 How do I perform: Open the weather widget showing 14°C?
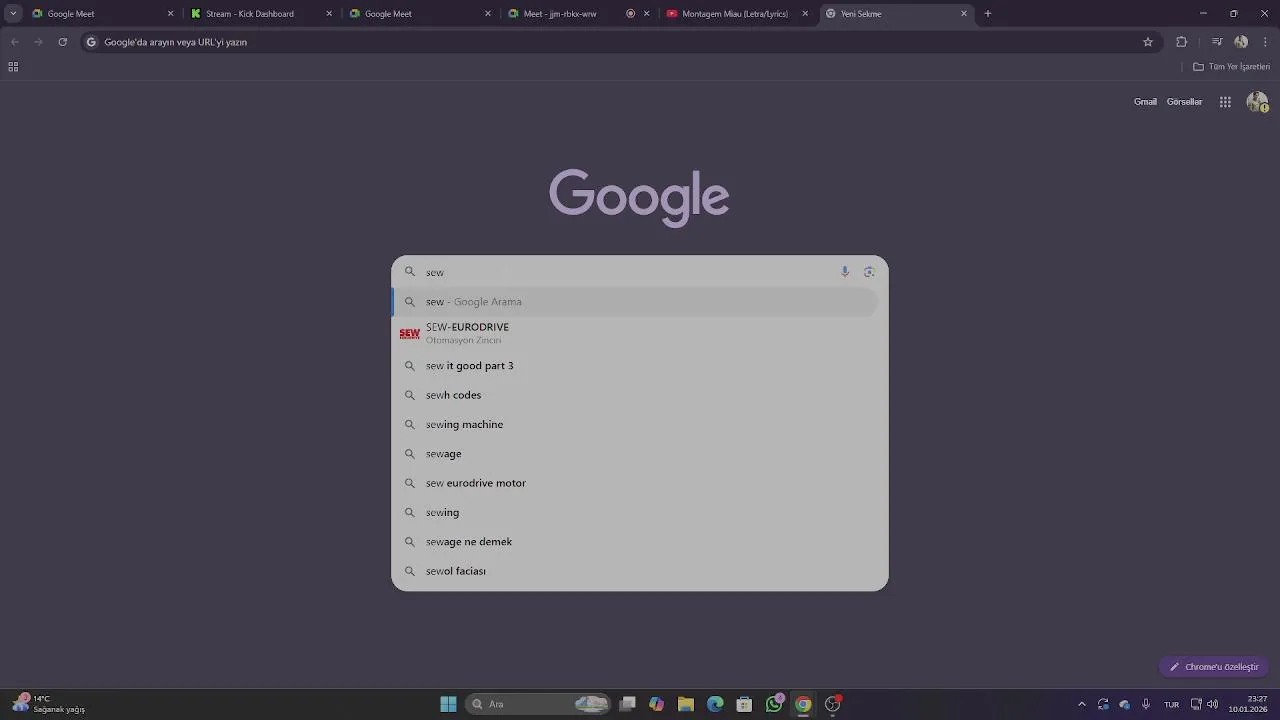[x=48, y=704]
